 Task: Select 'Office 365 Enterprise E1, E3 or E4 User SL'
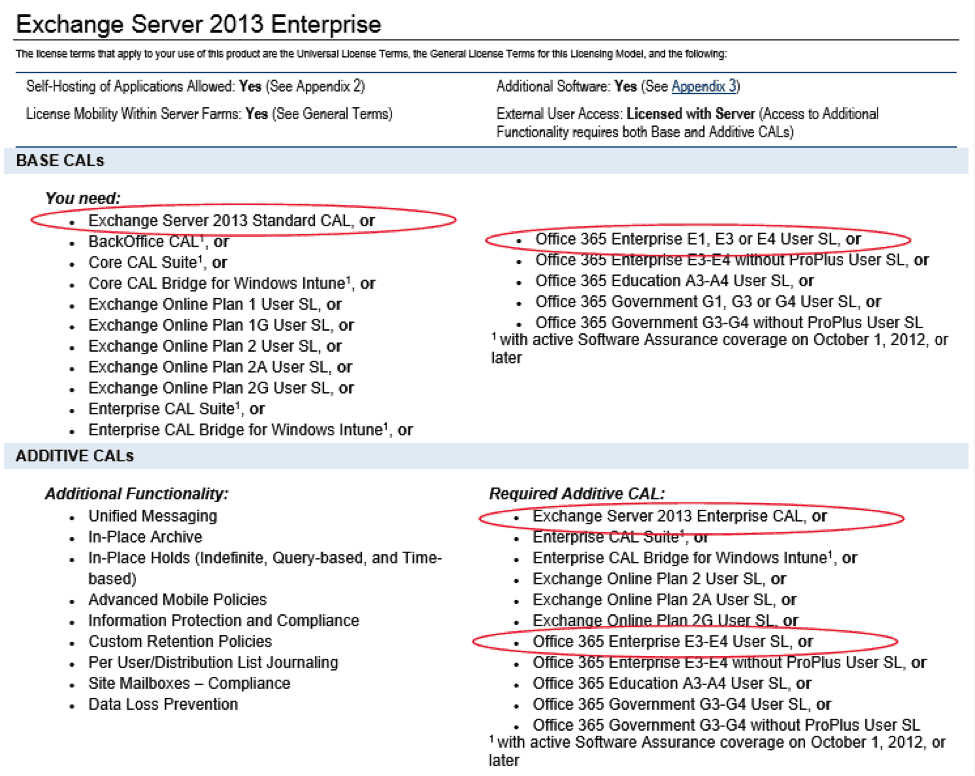[698, 239]
